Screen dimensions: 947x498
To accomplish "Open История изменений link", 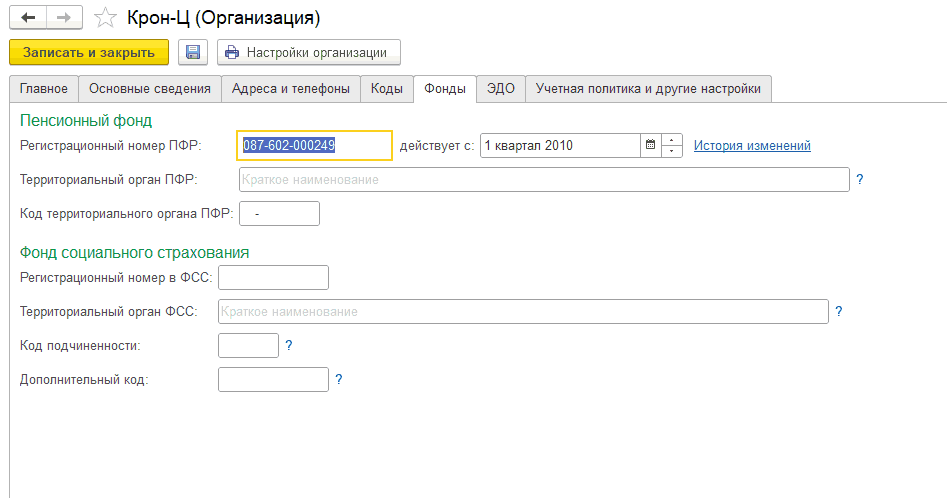I will (x=752, y=145).
